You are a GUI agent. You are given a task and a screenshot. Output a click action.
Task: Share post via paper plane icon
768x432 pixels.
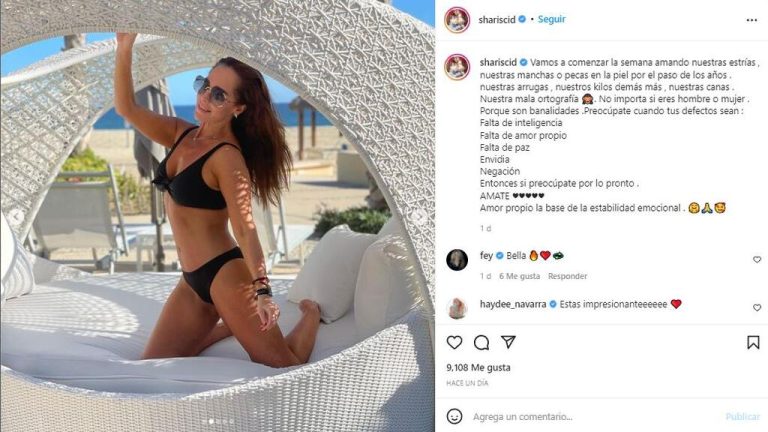tap(508, 342)
